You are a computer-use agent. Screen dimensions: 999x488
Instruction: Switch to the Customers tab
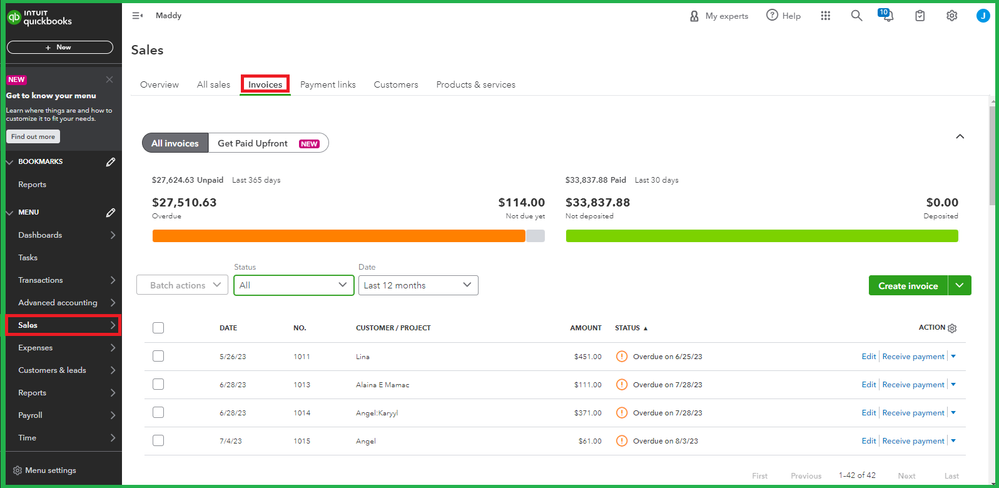point(396,84)
